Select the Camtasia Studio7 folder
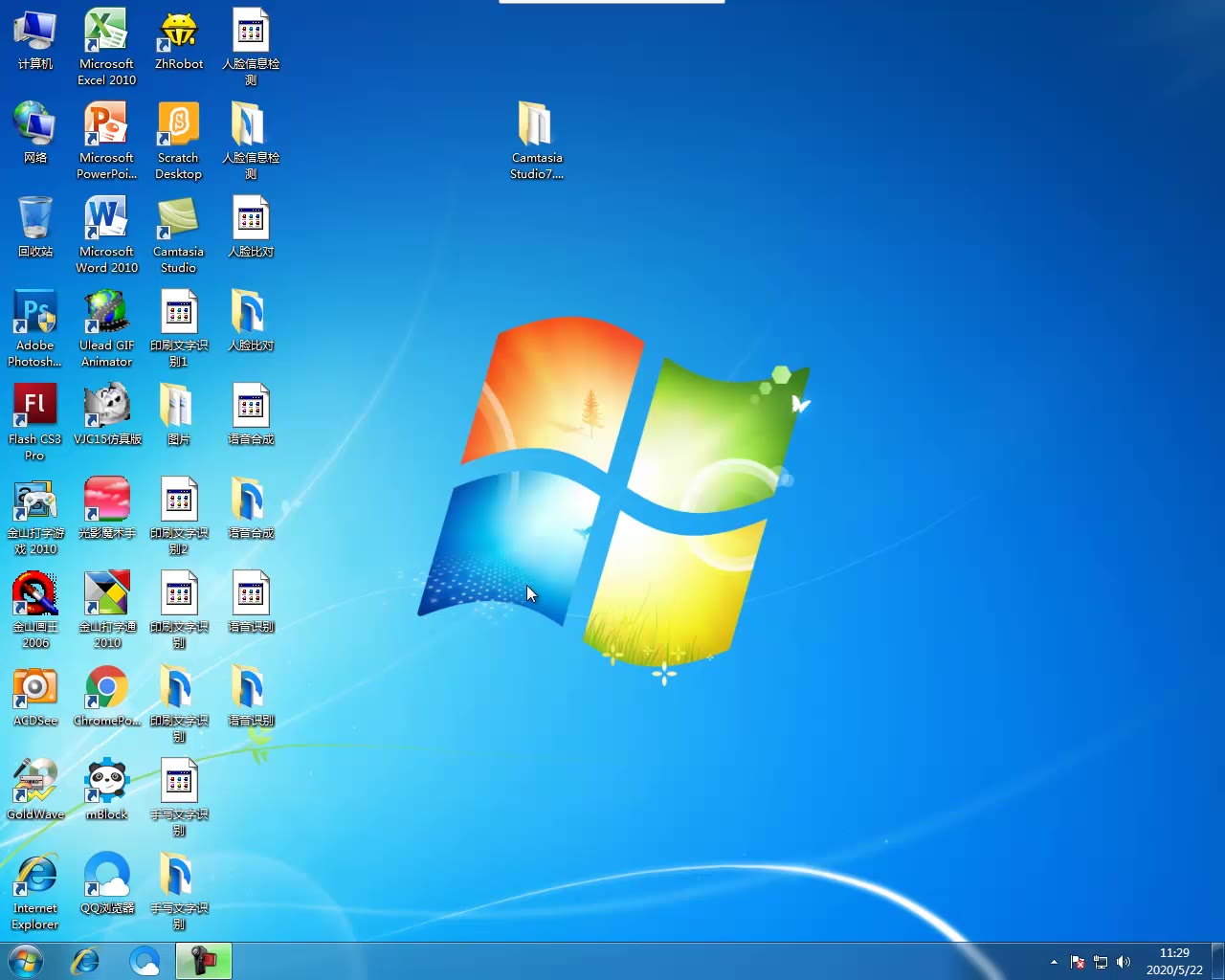The width and height of the screenshot is (1225, 980). click(536, 141)
